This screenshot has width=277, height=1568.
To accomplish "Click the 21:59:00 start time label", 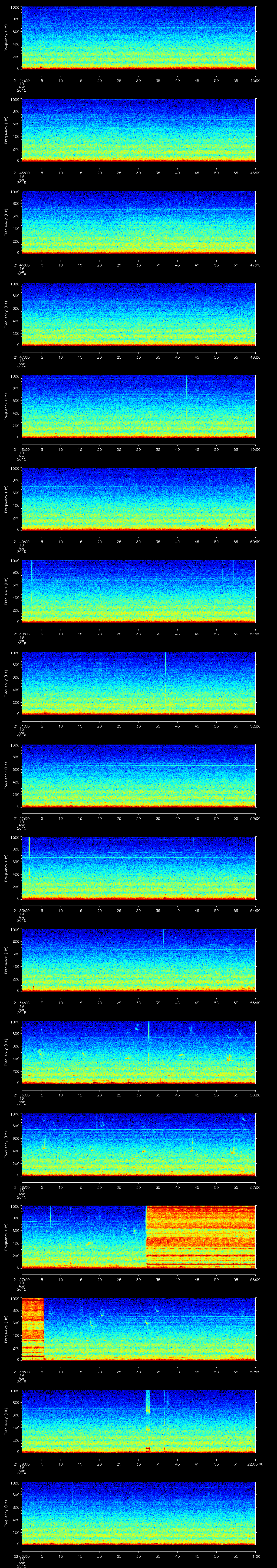I will (x=21, y=1464).
